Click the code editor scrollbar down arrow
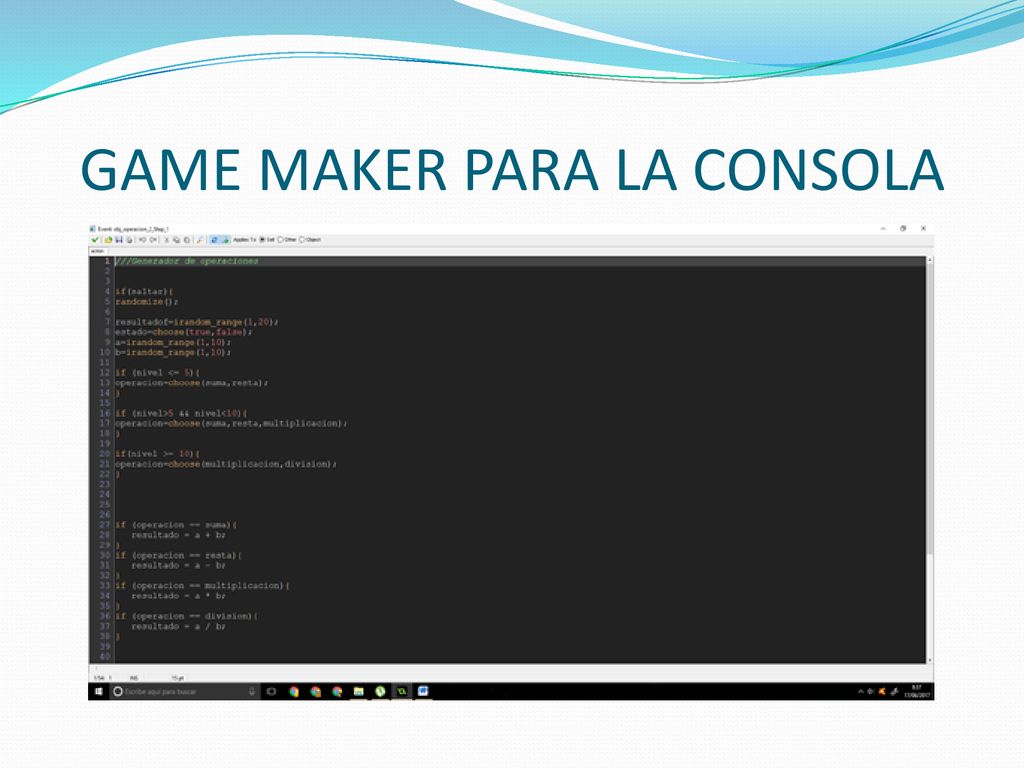The height and width of the screenshot is (768, 1024). (x=930, y=660)
